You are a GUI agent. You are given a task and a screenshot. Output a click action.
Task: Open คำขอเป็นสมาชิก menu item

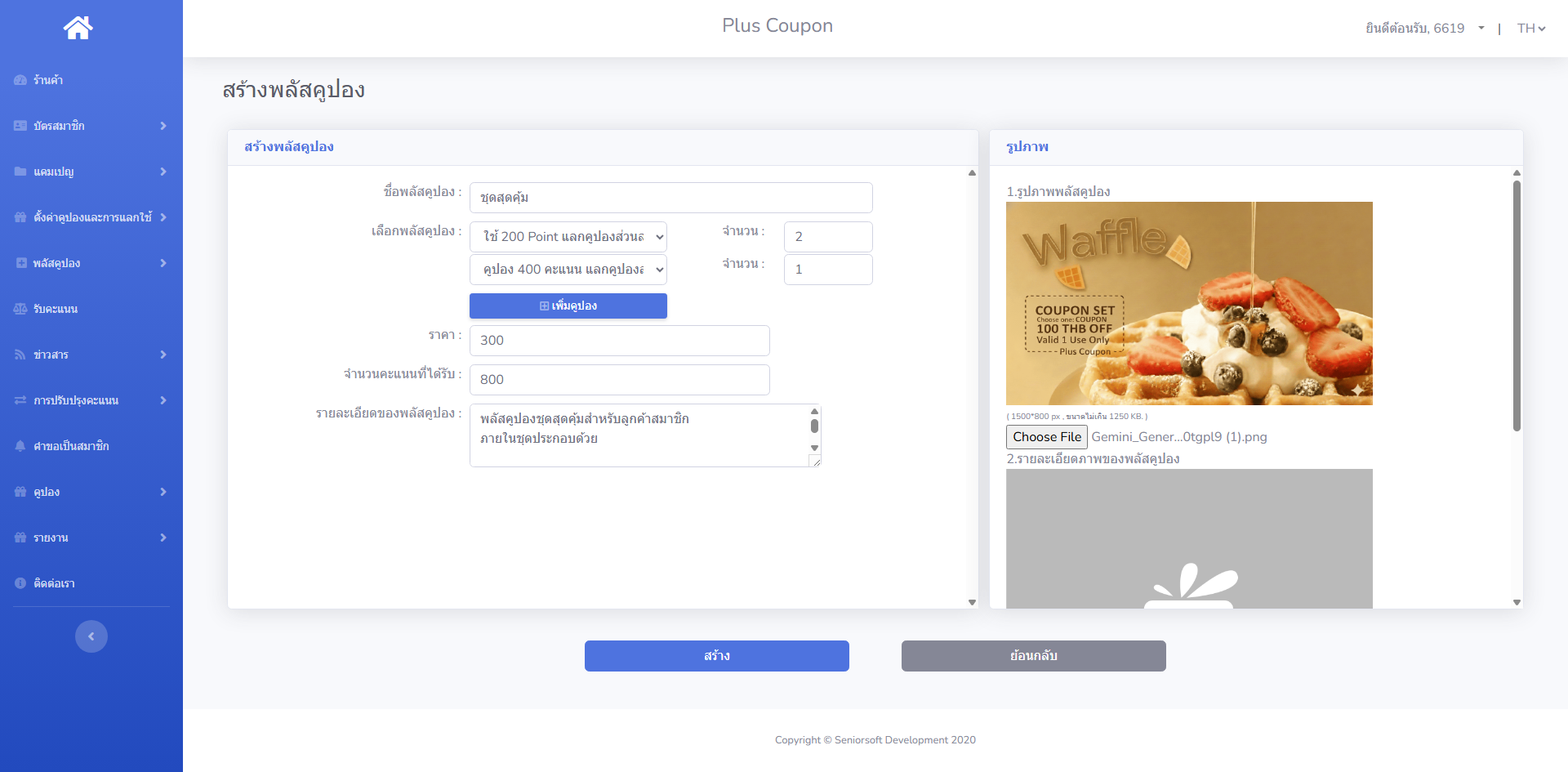[x=91, y=446]
